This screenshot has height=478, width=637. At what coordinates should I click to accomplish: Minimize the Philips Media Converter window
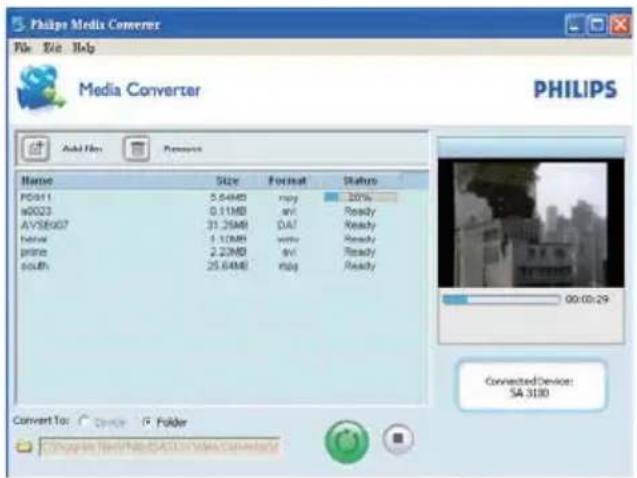(574, 25)
